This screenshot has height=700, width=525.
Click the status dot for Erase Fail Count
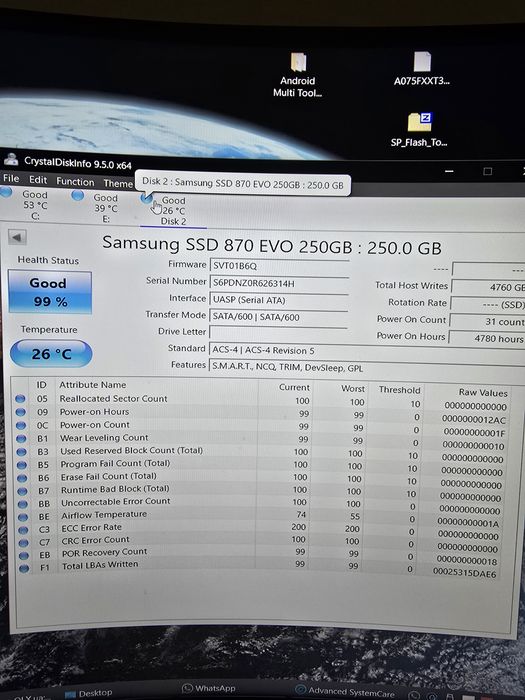pos(22,478)
